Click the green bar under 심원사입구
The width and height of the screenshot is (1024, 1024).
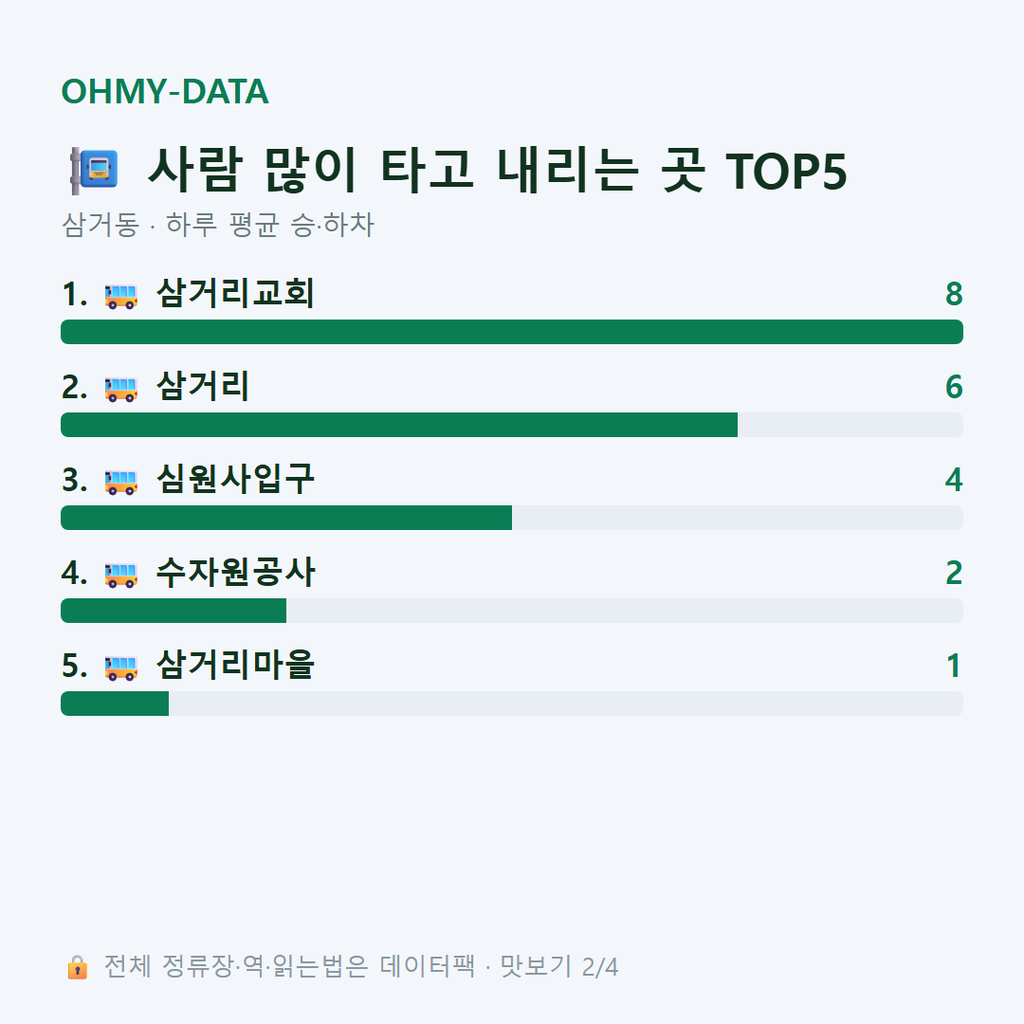286,517
